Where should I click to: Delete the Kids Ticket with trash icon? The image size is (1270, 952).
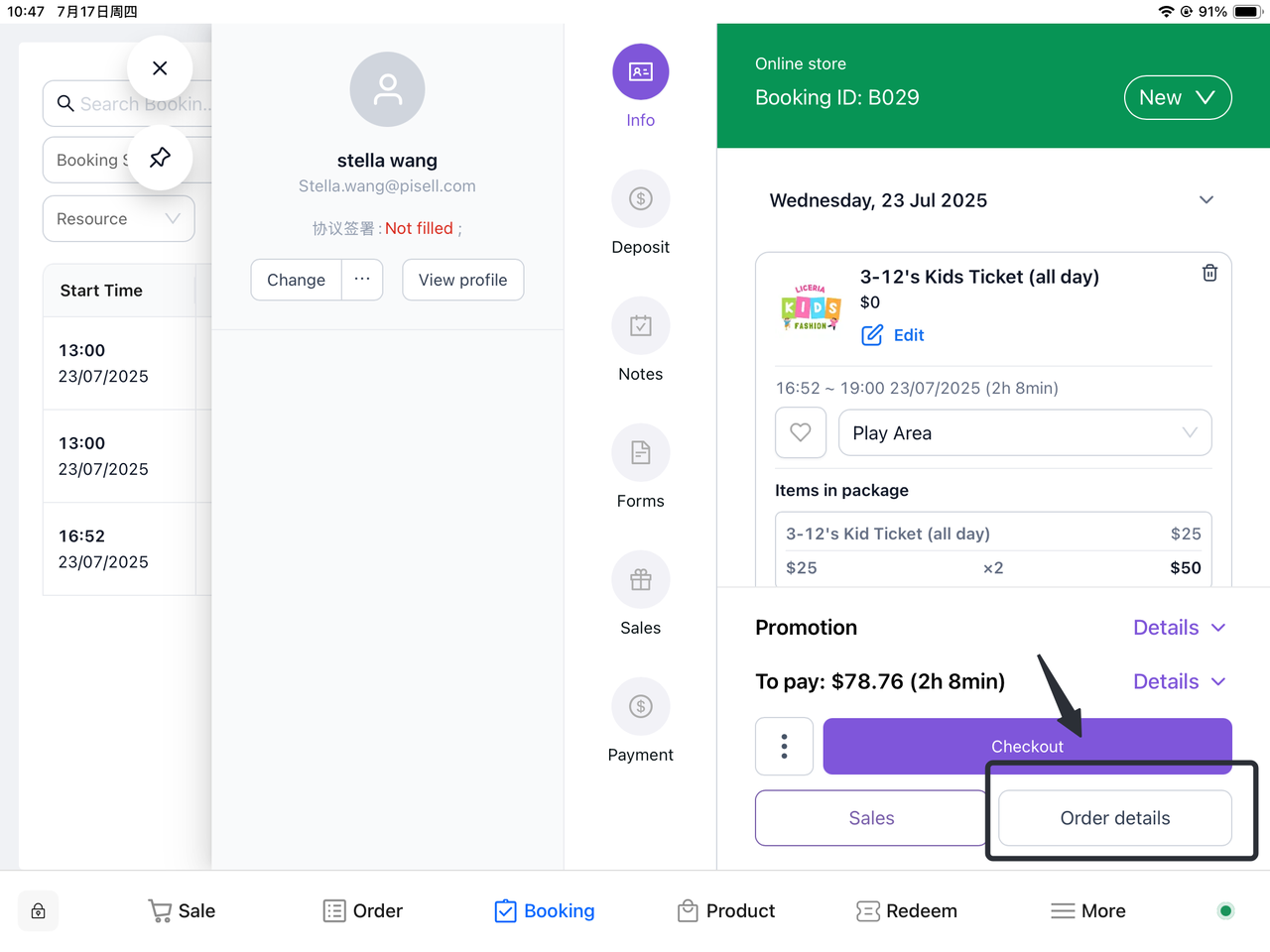pyautogui.click(x=1209, y=273)
